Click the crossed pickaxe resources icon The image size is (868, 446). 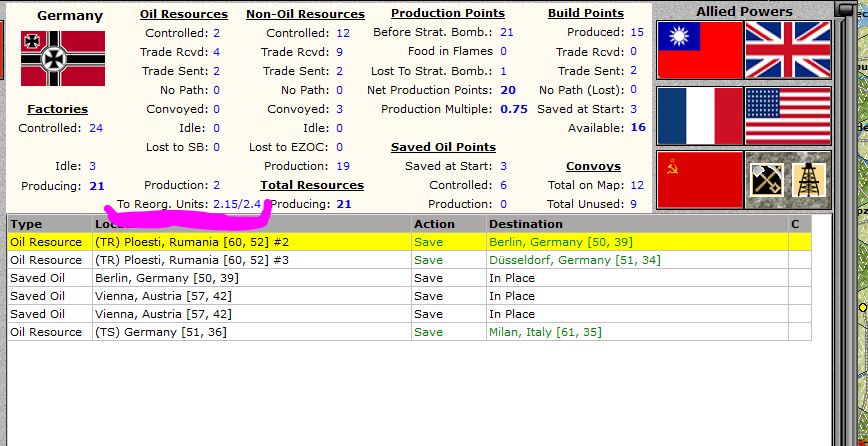[x=767, y=180]
